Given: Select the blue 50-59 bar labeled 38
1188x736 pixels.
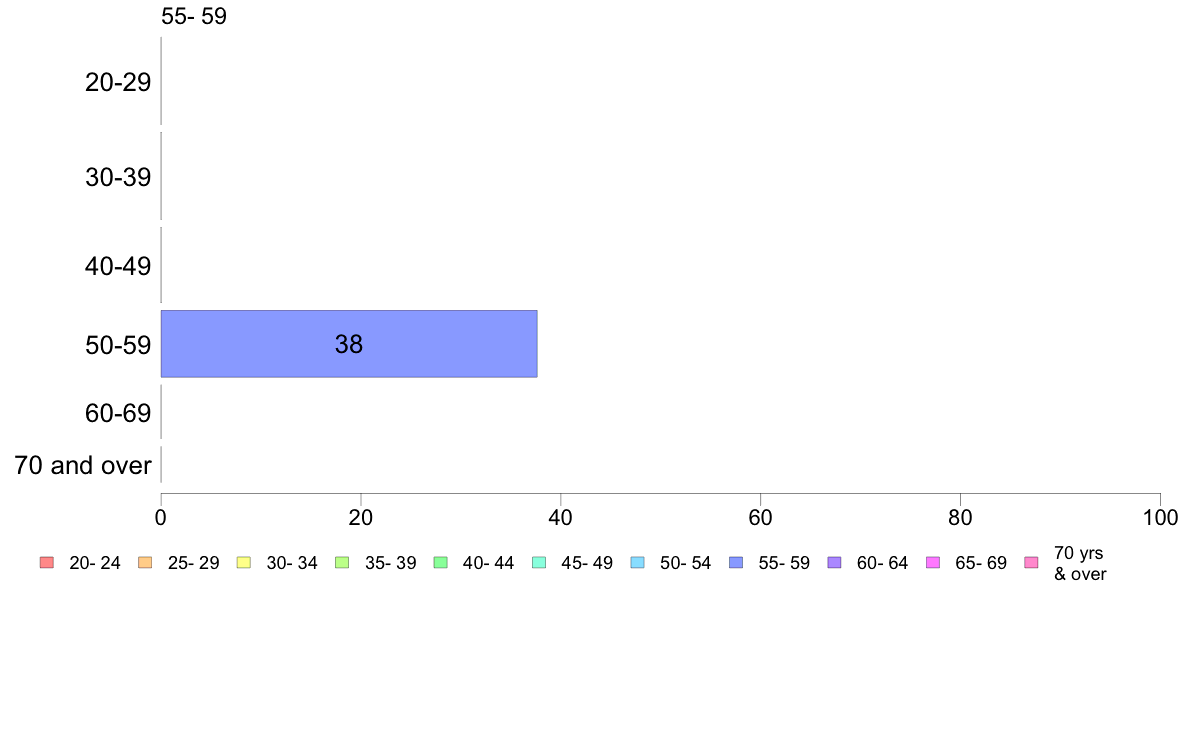Looking at the screenshot, I should 349,344.
